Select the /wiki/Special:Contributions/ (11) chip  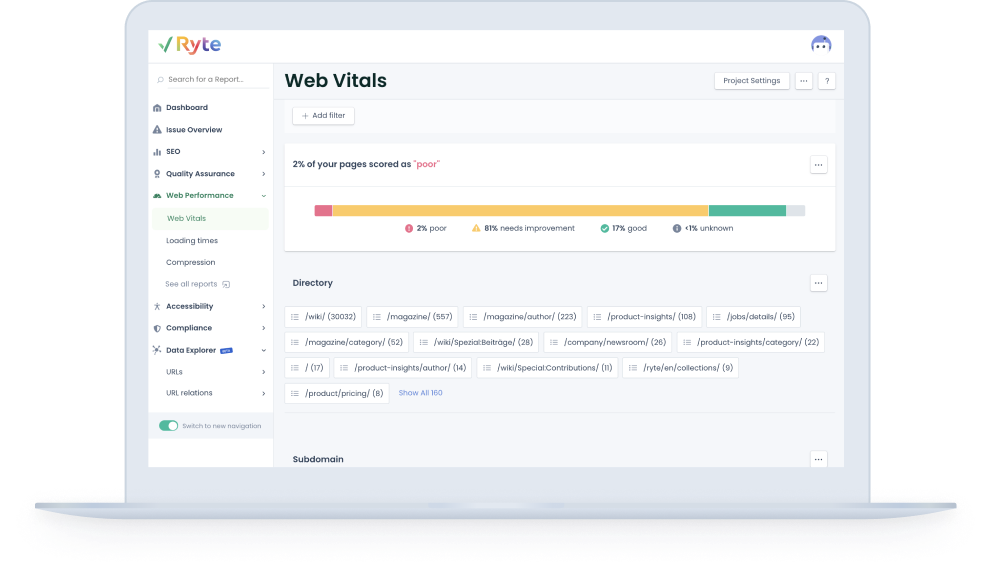547,368
